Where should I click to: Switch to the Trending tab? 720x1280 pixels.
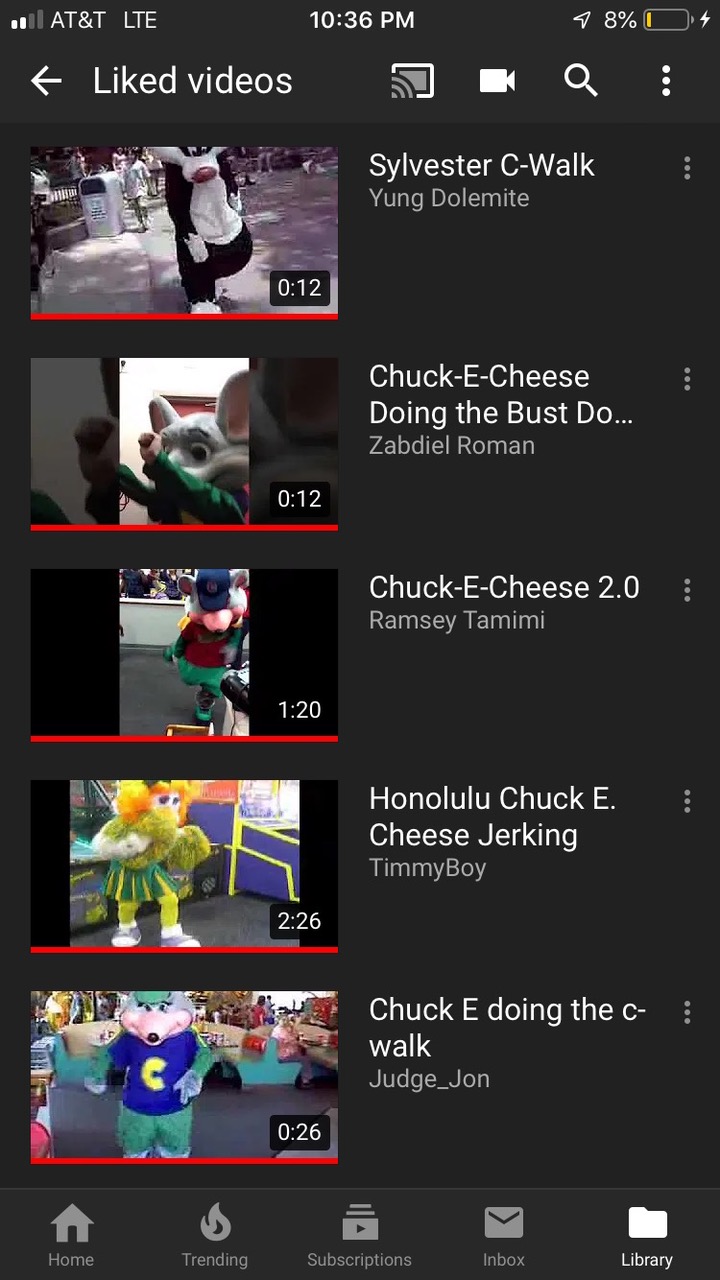coord(215,1236)
